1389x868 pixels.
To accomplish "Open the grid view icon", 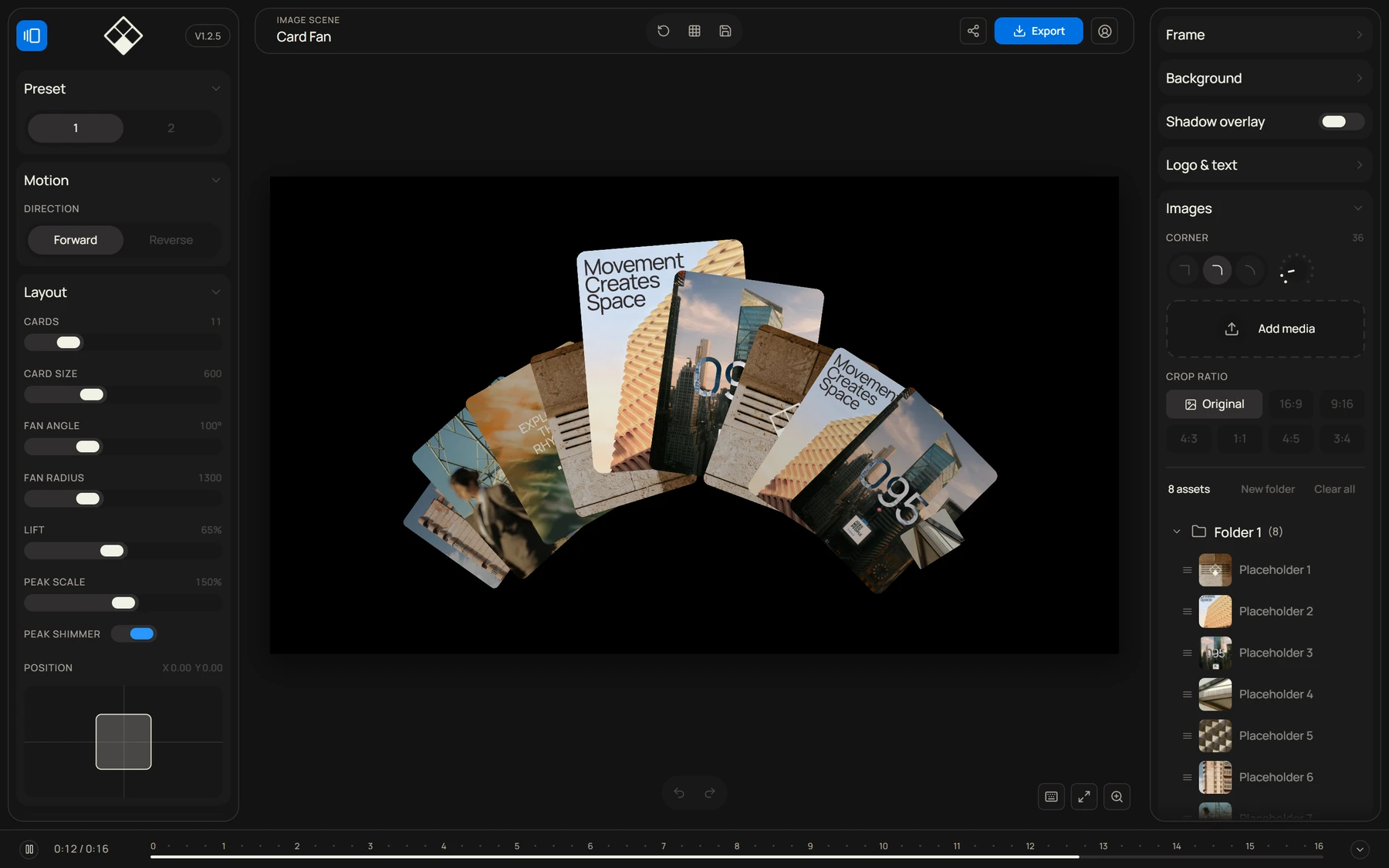I will tap(694, 31).
